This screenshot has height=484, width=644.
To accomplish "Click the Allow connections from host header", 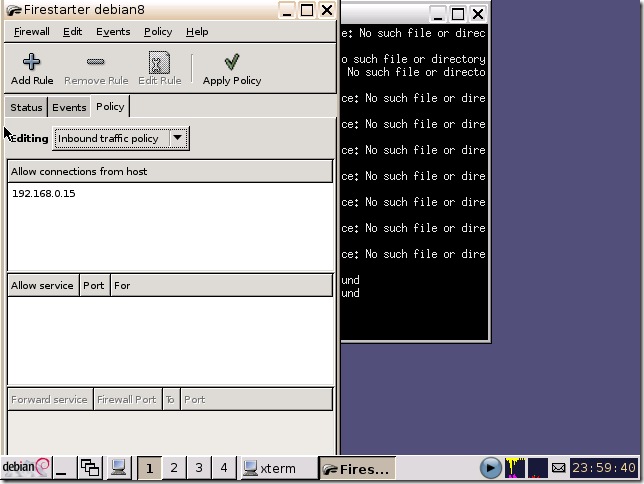I will pyautogui.click(x=170, y=171).
